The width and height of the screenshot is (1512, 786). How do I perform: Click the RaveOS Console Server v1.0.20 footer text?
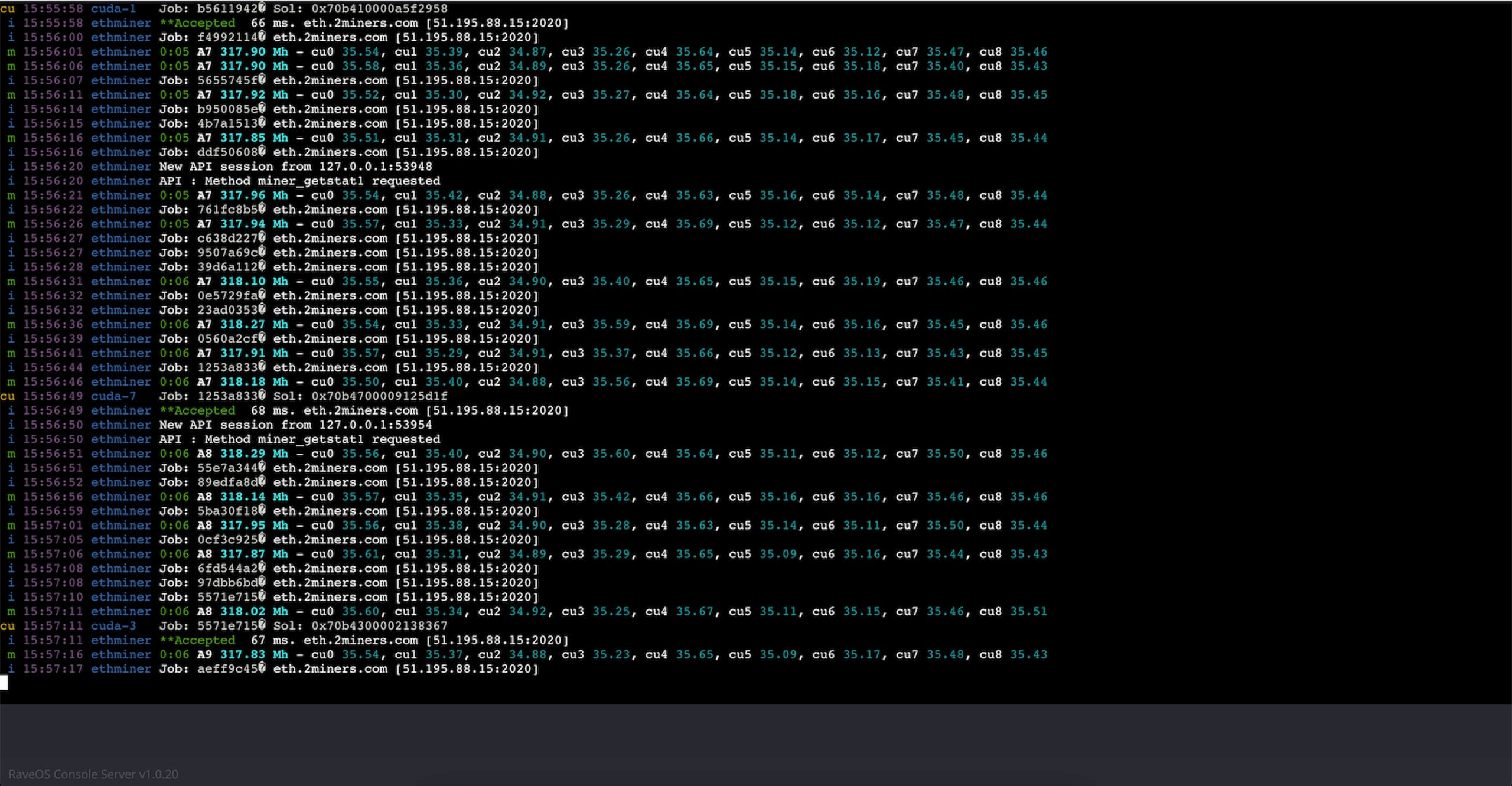click(93, 774)
